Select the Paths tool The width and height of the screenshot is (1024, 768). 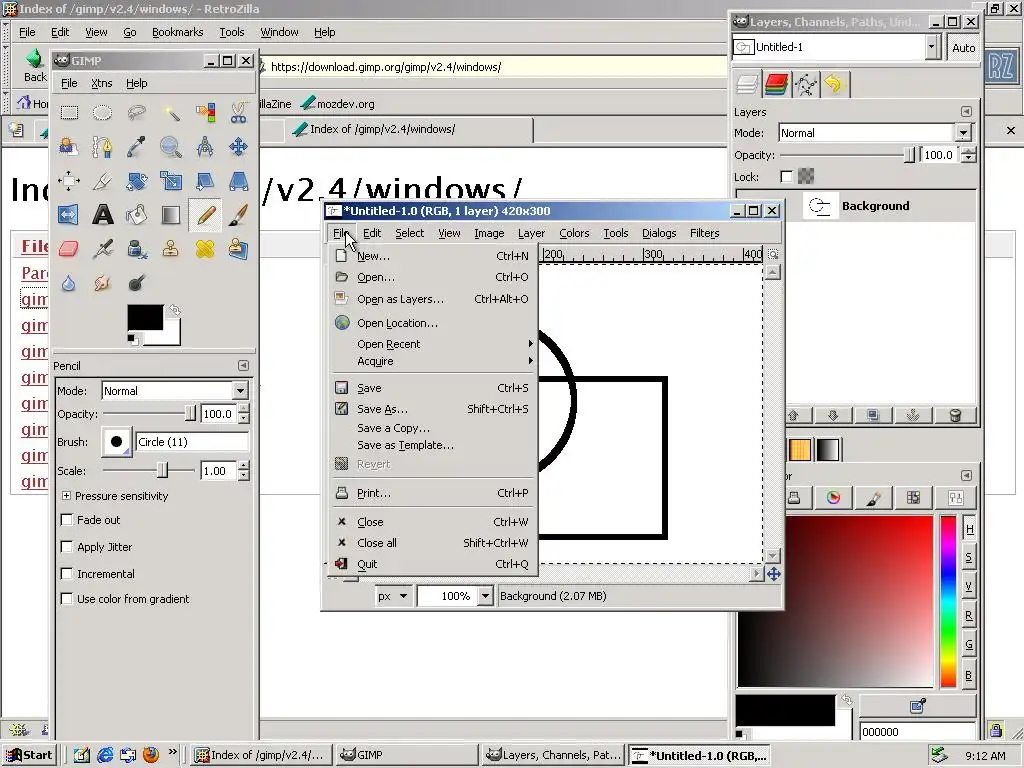tap(103, 147)
